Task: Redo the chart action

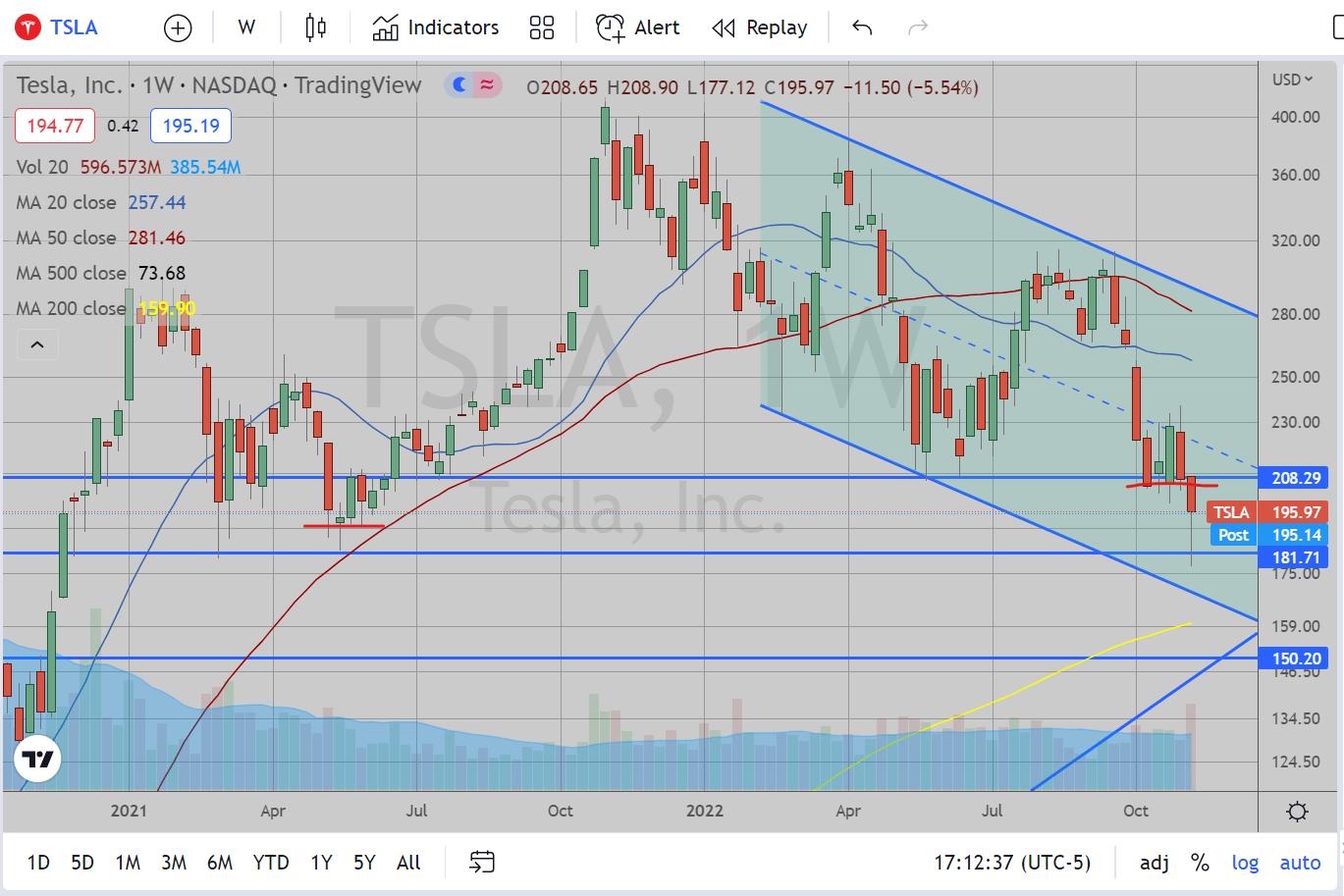Action: point(918,27)
